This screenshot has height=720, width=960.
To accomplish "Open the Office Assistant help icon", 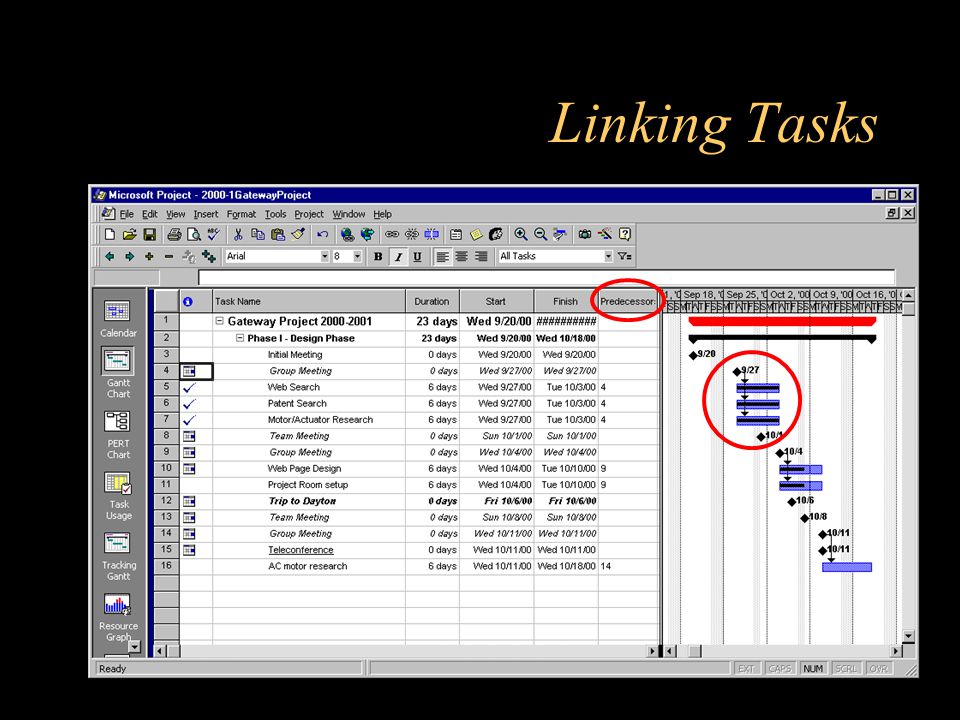I will [x=624, y=234].
